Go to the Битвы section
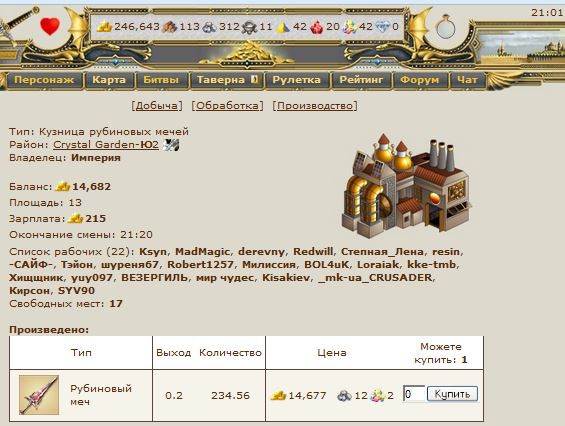Screen dimensions: 565x426 click(x=161, y=80)
